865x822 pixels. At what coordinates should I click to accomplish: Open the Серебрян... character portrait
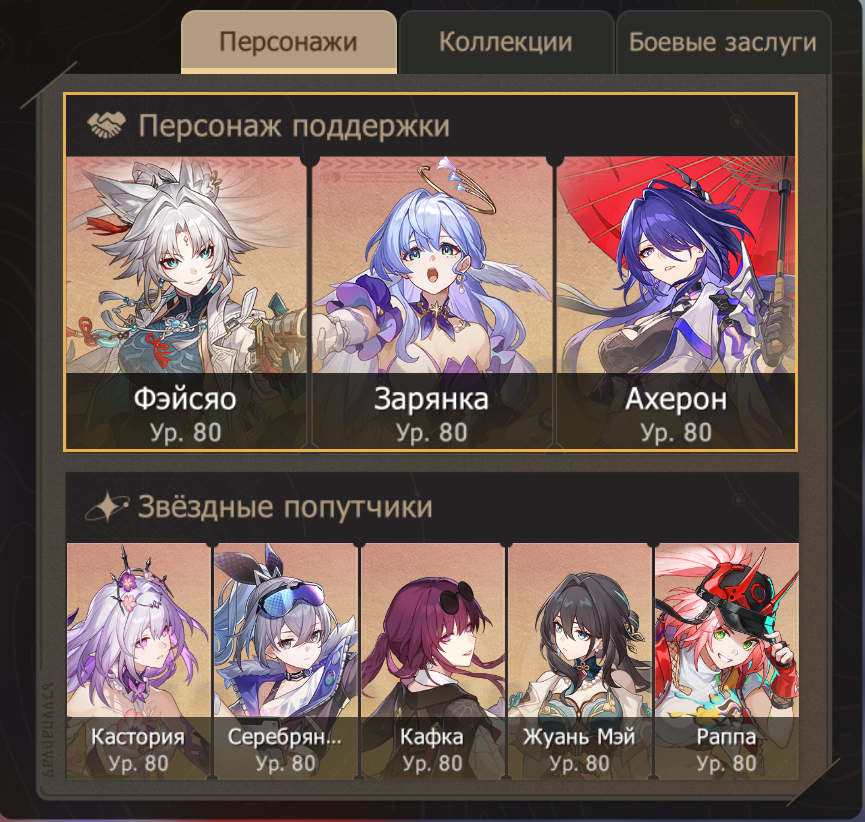285,660
